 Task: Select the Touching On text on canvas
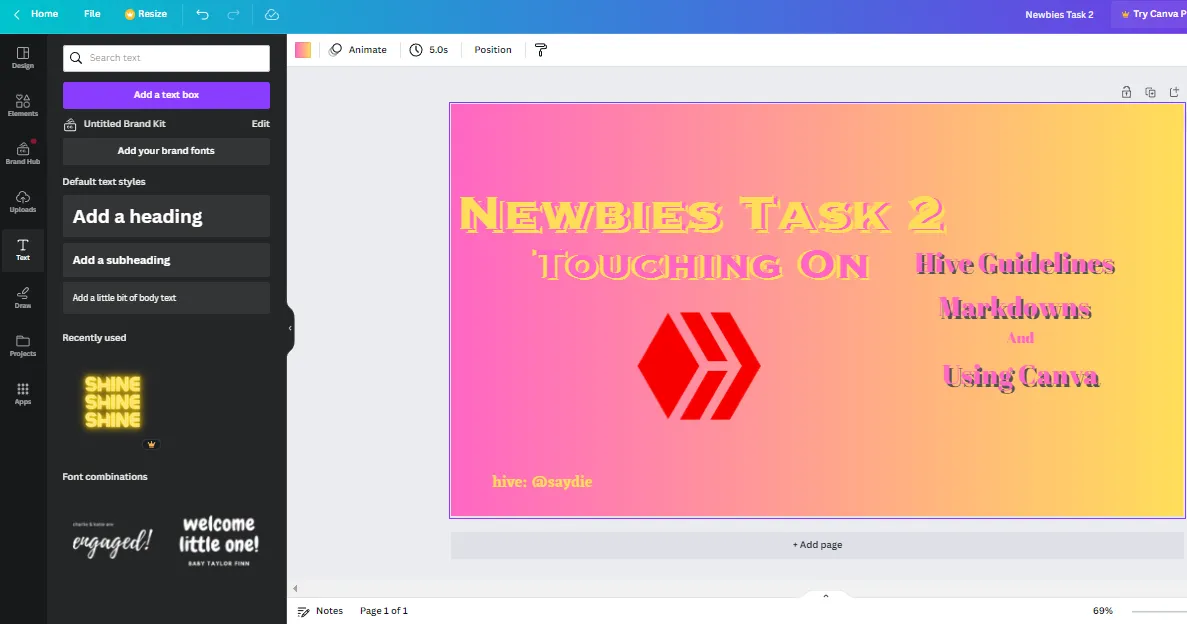click(x=701, y=266)
